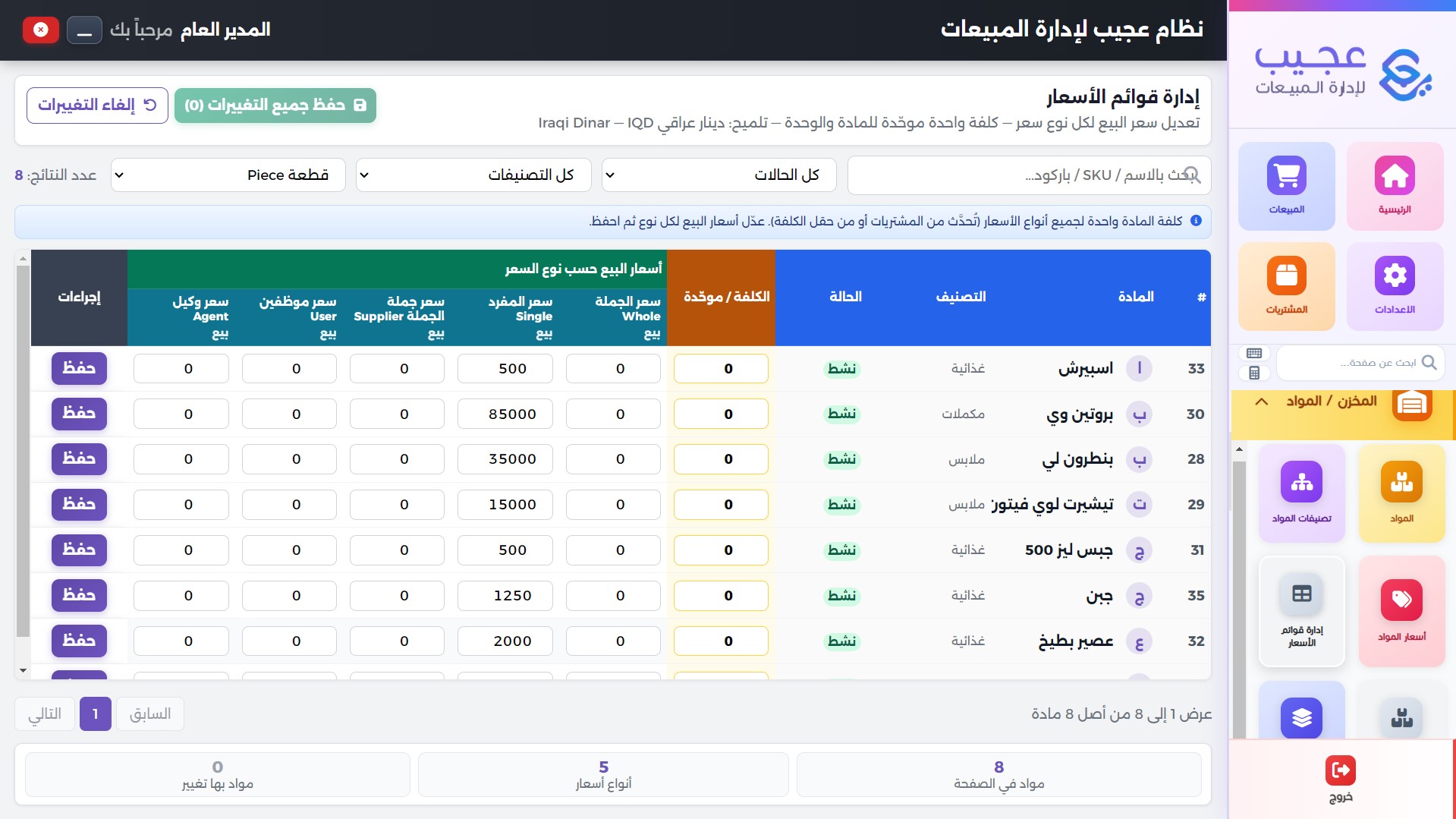
Task: Click cost field of اسبريش row
Action: click(721, 369)
